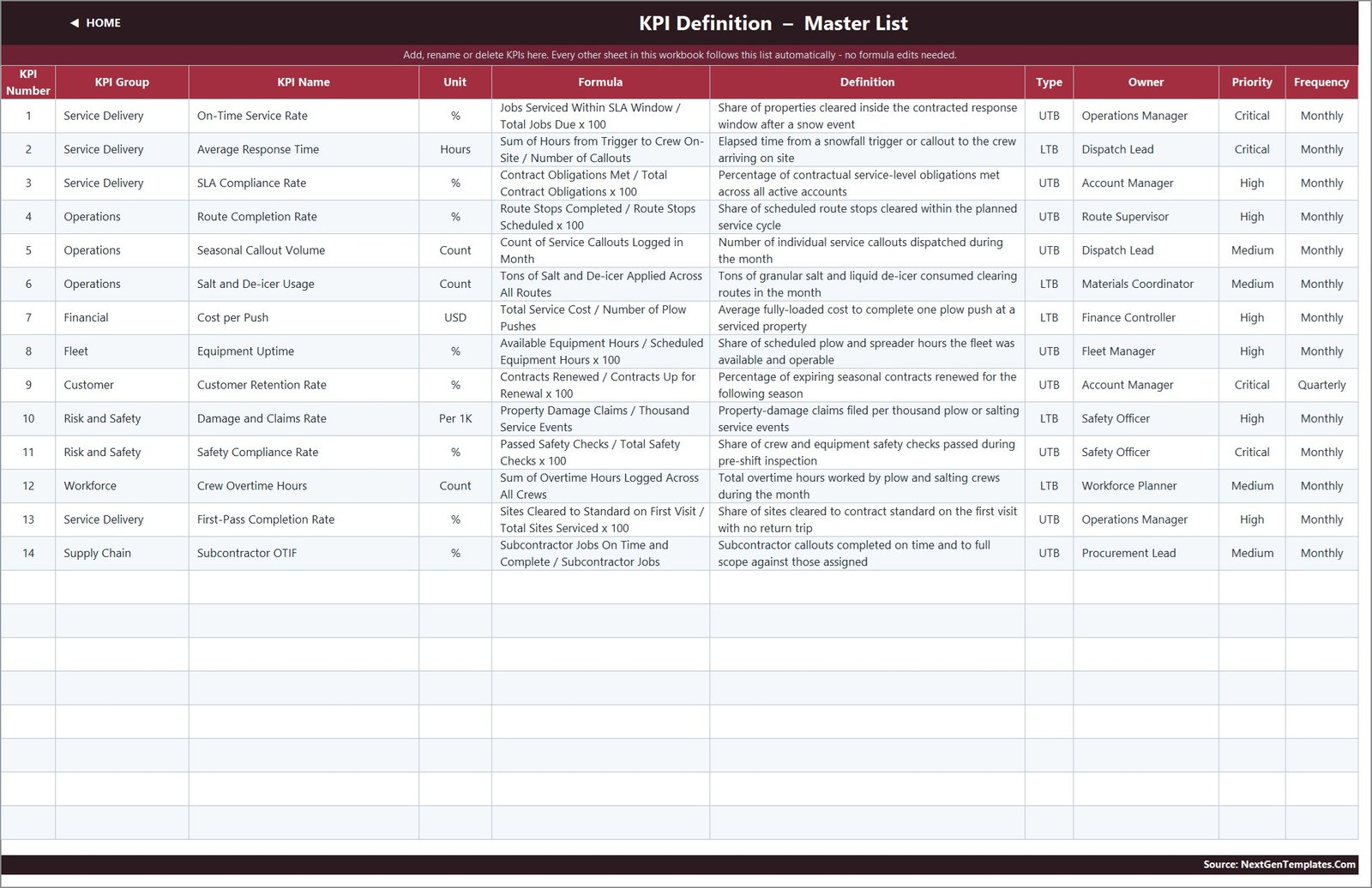Select the KPI Name column header

tap(304, 82)
